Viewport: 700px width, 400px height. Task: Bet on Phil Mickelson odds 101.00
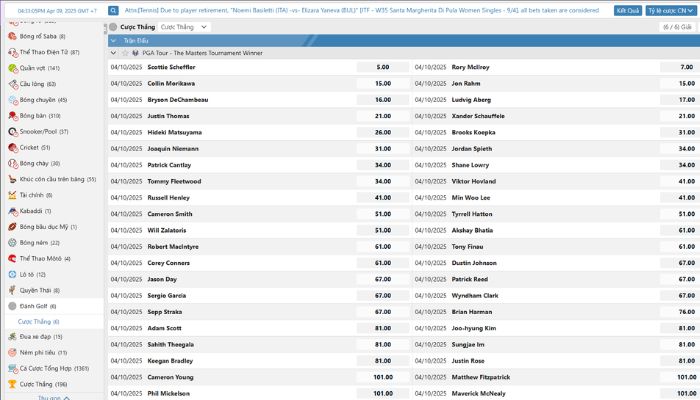(x=383, y=393)
